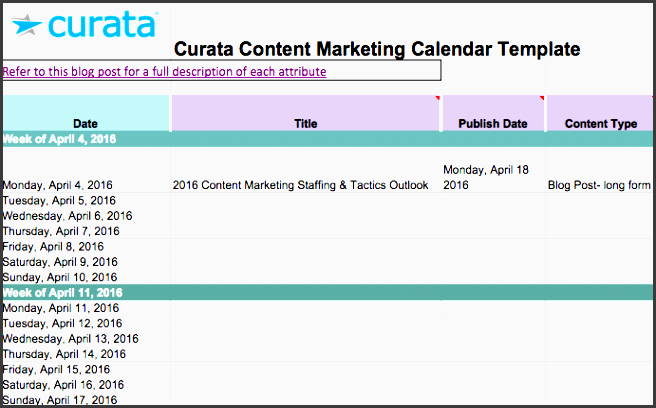The height and width of the screenshot is (408, 656).
Task: Select the Thursday, April 14, 2016 cell
Action: pyautogui.click(x=63, y=354)
